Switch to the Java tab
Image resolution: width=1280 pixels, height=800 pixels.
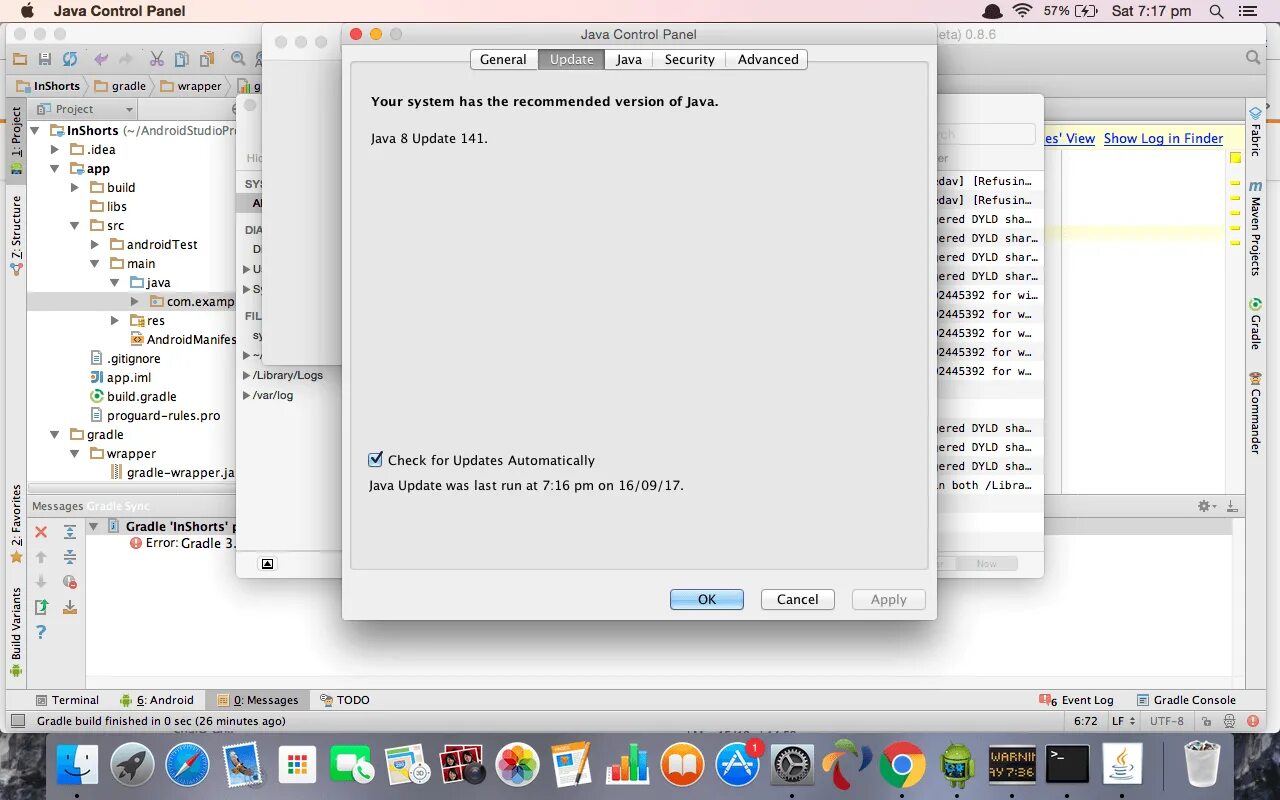pos(629,59)
